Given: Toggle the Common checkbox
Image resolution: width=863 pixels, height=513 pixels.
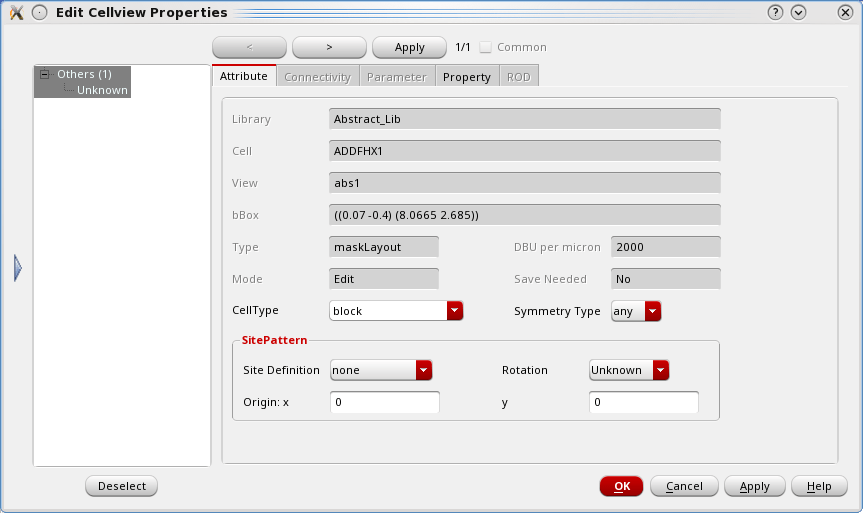Looking at the screenshot, I should 485,47.
